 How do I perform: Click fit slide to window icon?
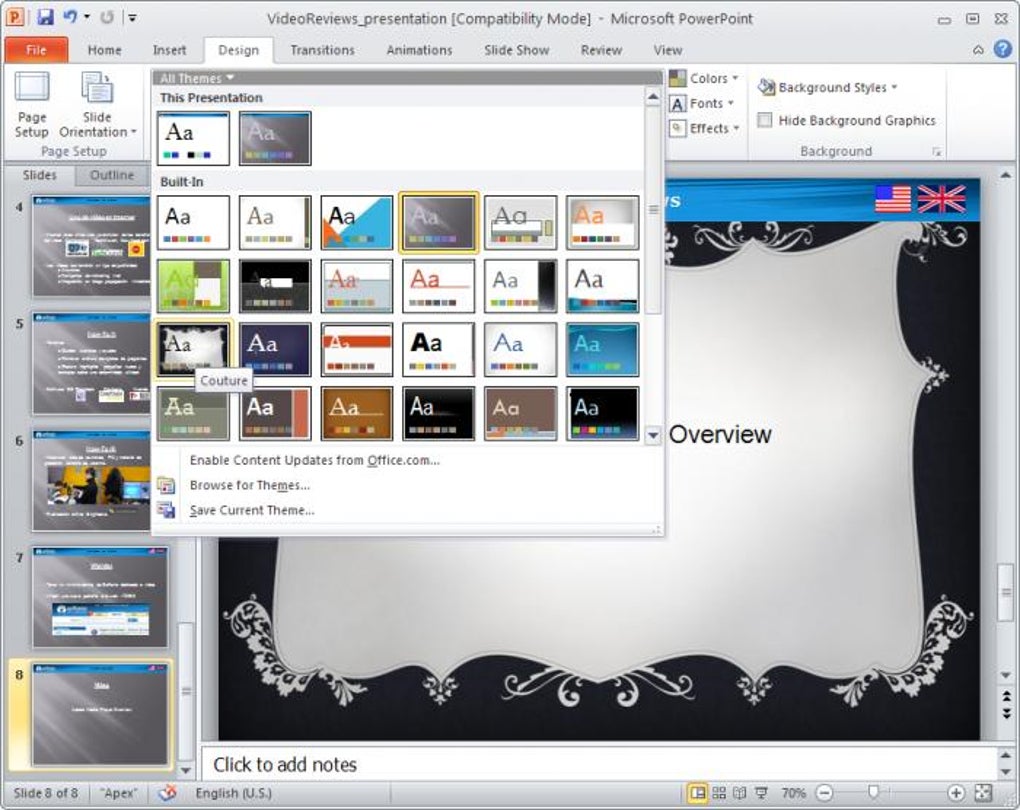pyautogui.click(x=982, y=793)
